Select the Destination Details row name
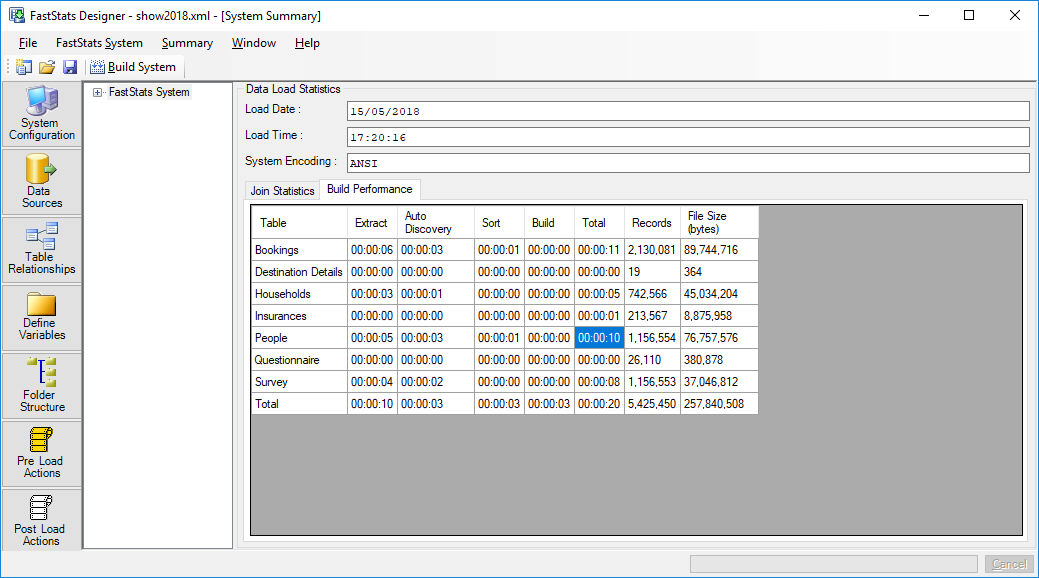The width and height of the screenshot is (1039, 578). pyautogui.click(x=299, y=272)
